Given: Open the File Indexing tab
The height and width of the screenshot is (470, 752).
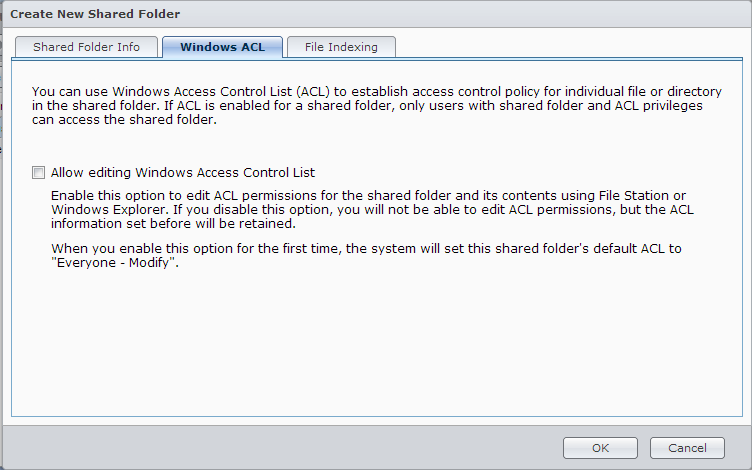Looking at the screenshot, I should 341,47.
